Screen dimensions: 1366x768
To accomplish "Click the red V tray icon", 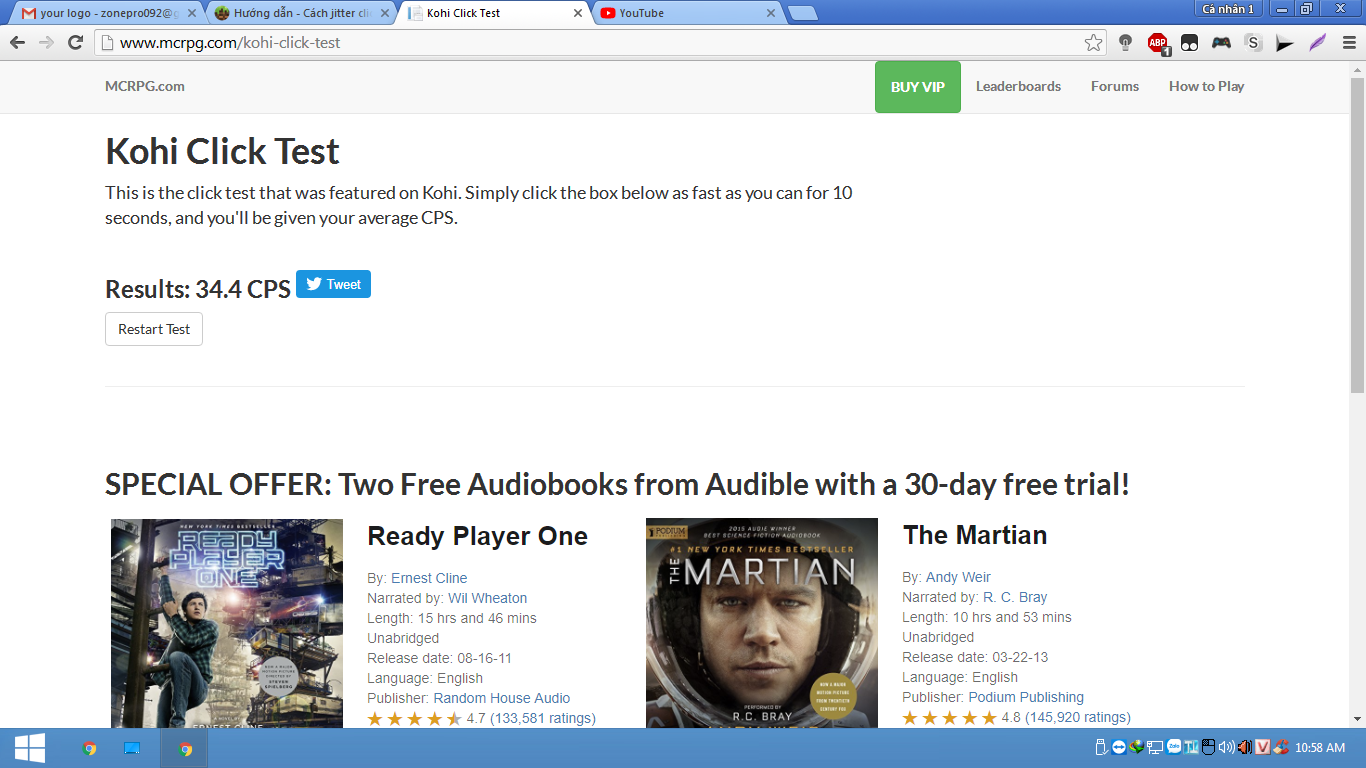I will coord(1262,747).
